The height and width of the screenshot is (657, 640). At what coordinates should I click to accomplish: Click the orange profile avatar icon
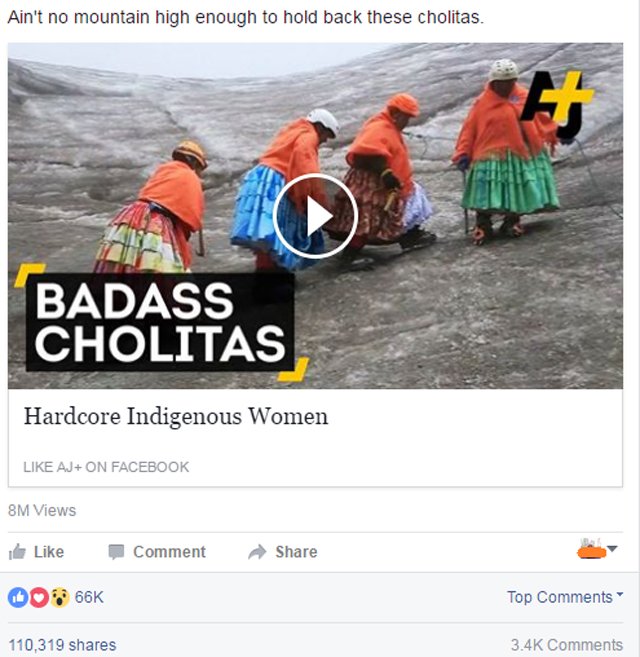[x=591, y=549]
